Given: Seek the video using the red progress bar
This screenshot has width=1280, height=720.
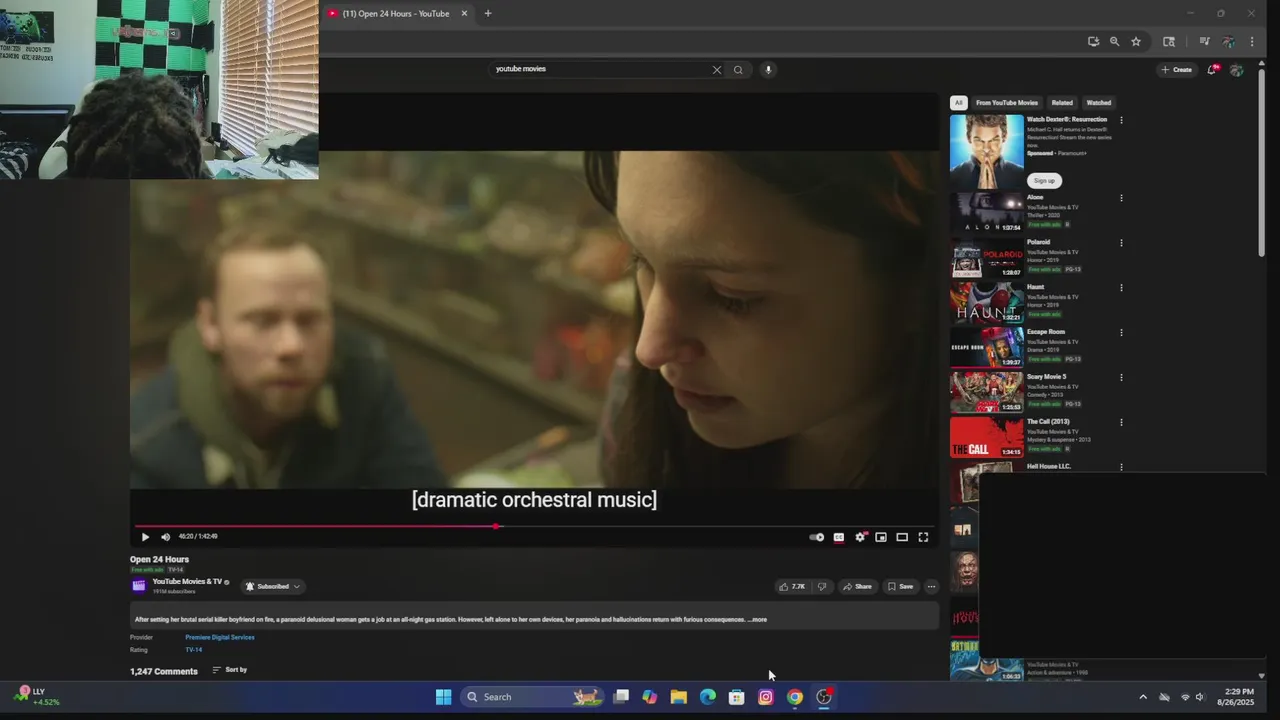Looking at the screenshot, I should (535, 526).
